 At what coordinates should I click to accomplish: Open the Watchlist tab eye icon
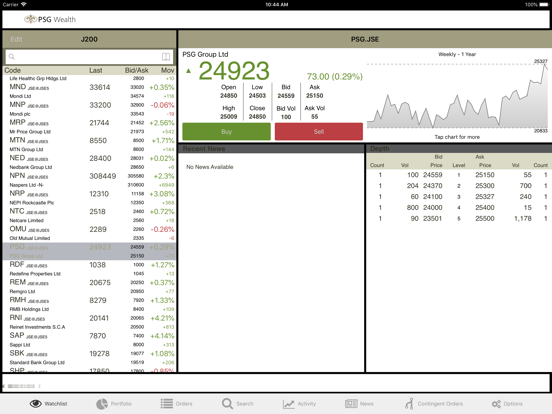click(36, 404)
